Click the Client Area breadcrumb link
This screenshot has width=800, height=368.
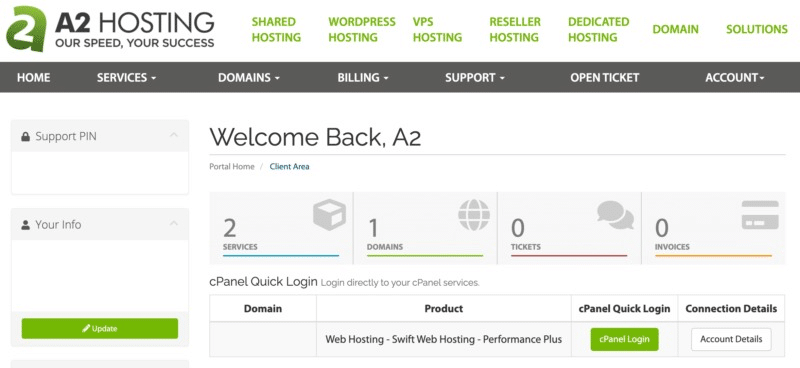pos(289,166)
